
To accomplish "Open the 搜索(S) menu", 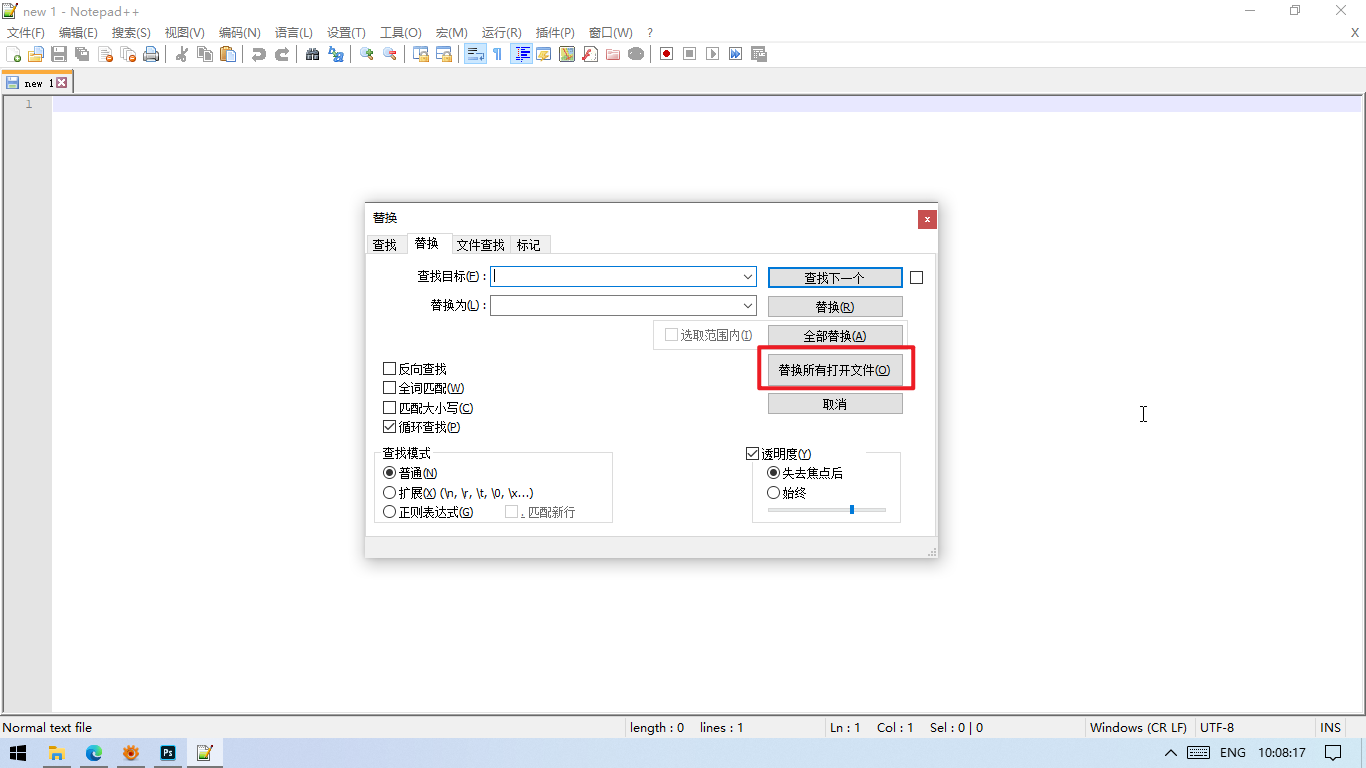I will pyautogui.click(x=131, y=33).
